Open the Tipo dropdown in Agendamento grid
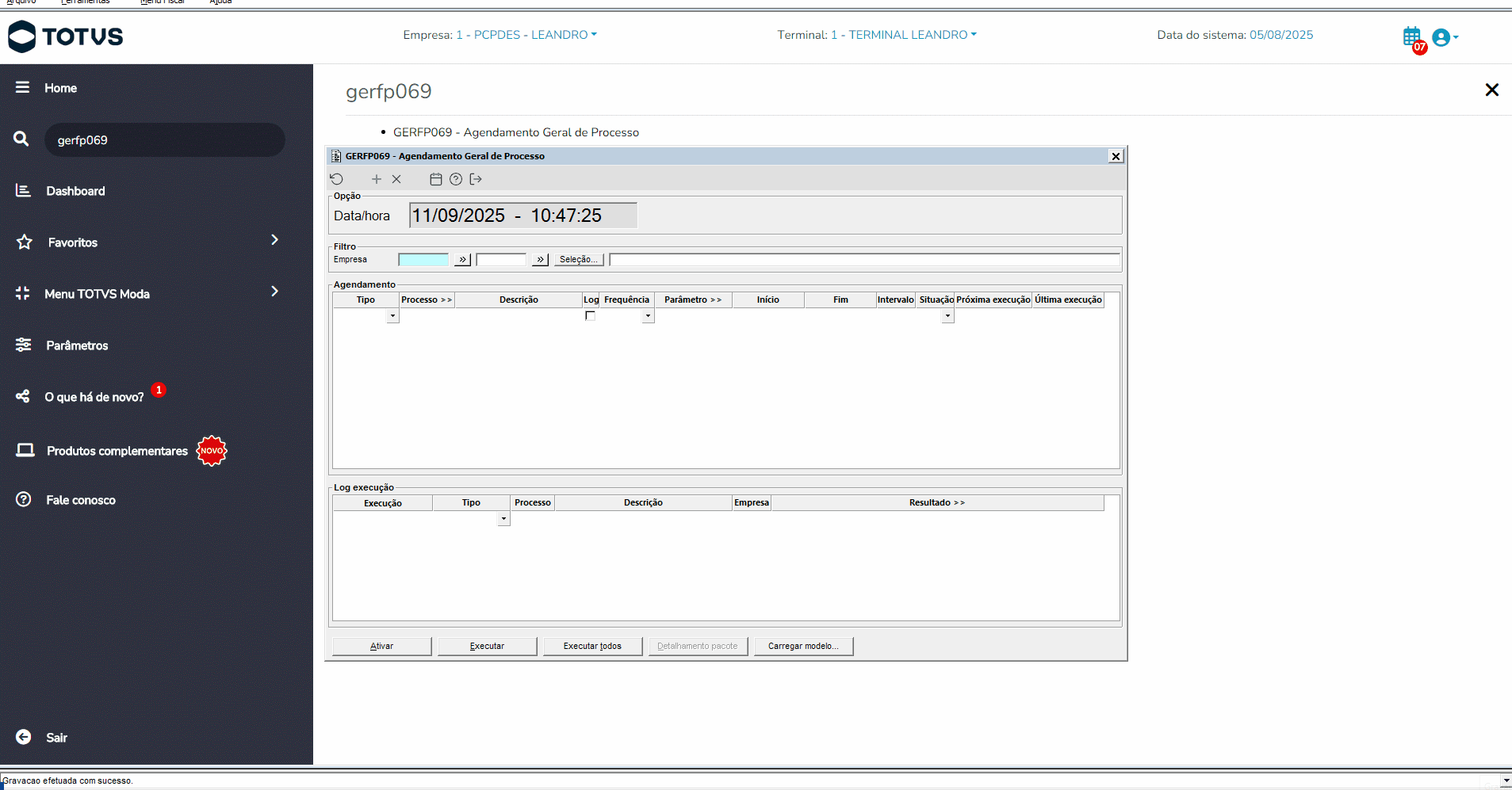Viewport: 1512px width, 790px height. click(x=392, y=316)
